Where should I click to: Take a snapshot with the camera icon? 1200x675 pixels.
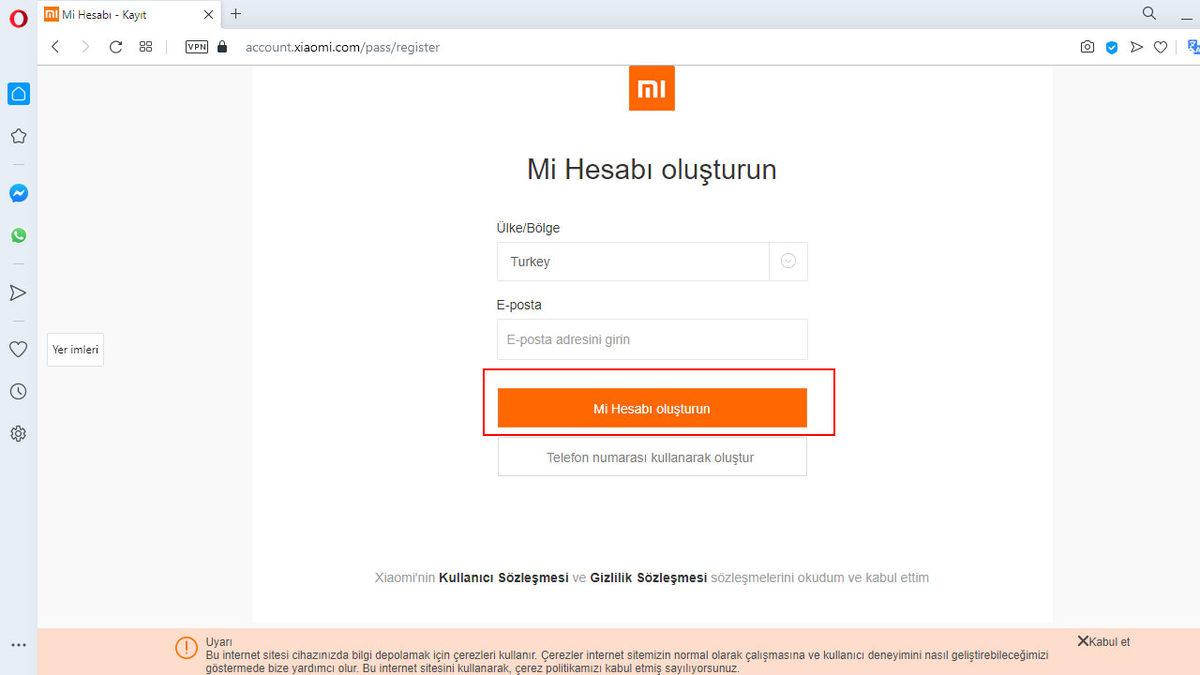(1087, 46)
